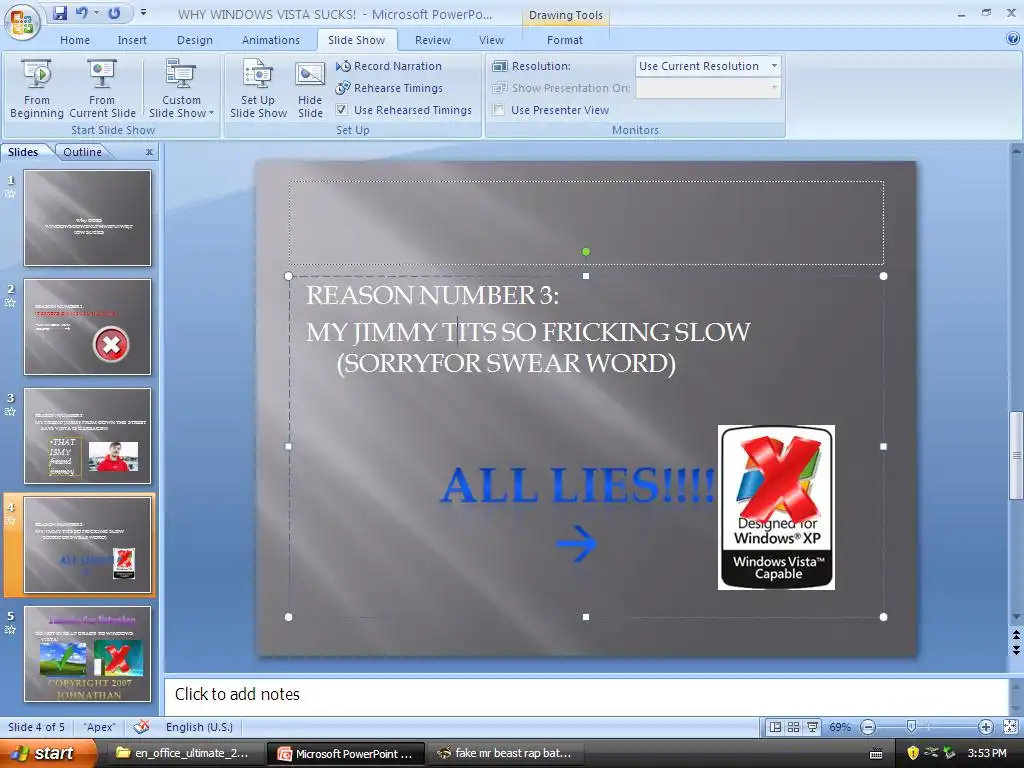Select slide 3 thumbnail

pyautogui.click(x=88, y=436)
